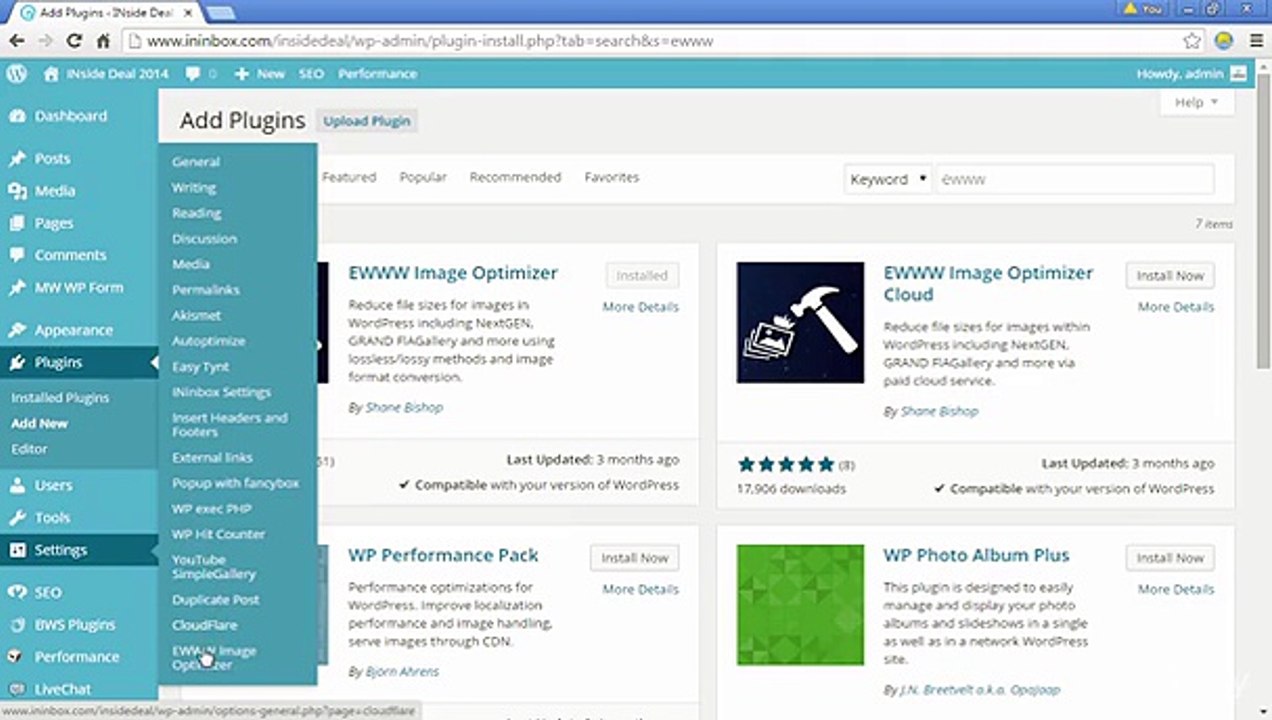Viewport: 1272px width, 720px height.
Task: Switch to Favorites plugins tab
Action: [612, 177]
